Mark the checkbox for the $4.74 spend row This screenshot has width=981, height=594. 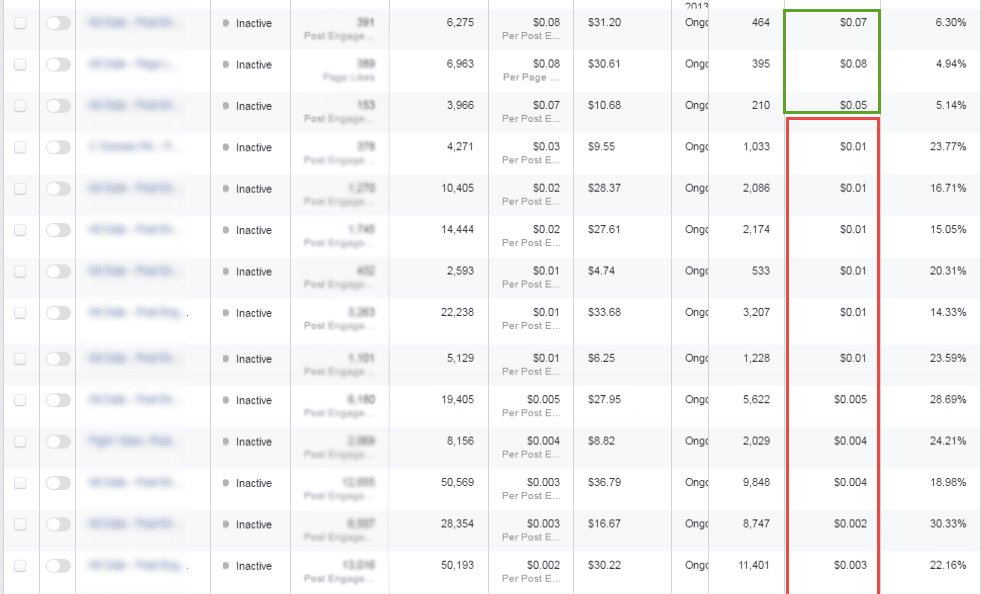pyautogui.click(x=20, y=272)
